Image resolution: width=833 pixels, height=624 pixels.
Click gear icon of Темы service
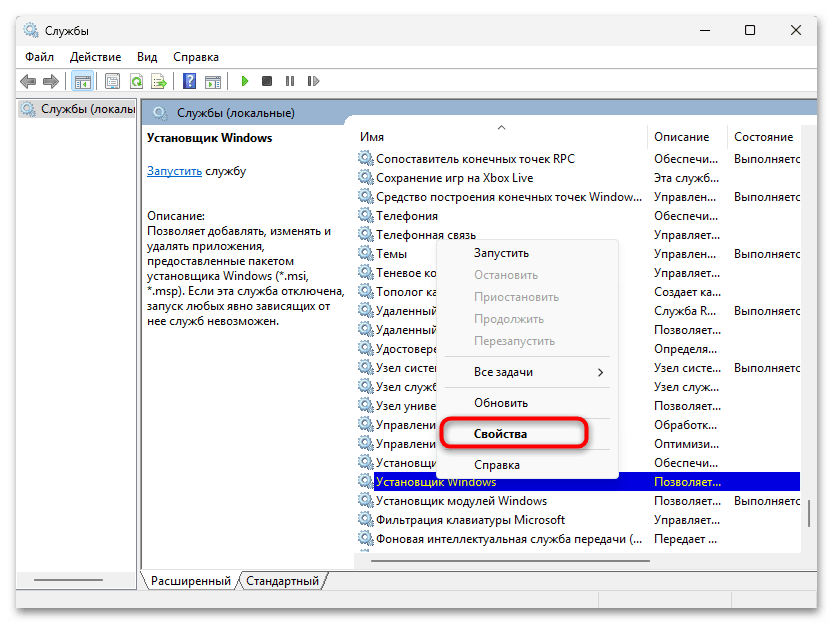[x=366, y=253]
